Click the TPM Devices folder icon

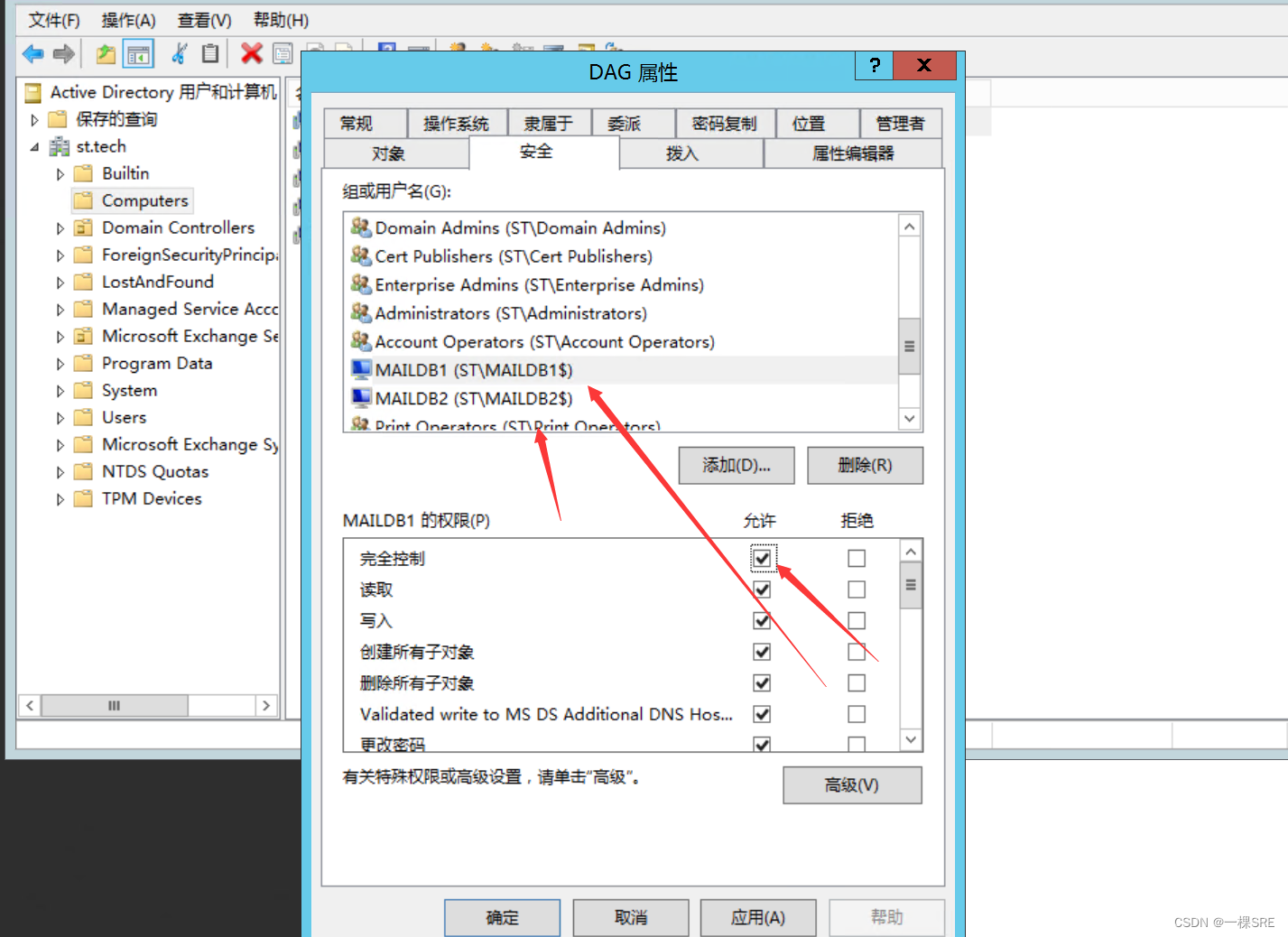tap(83, 498)
